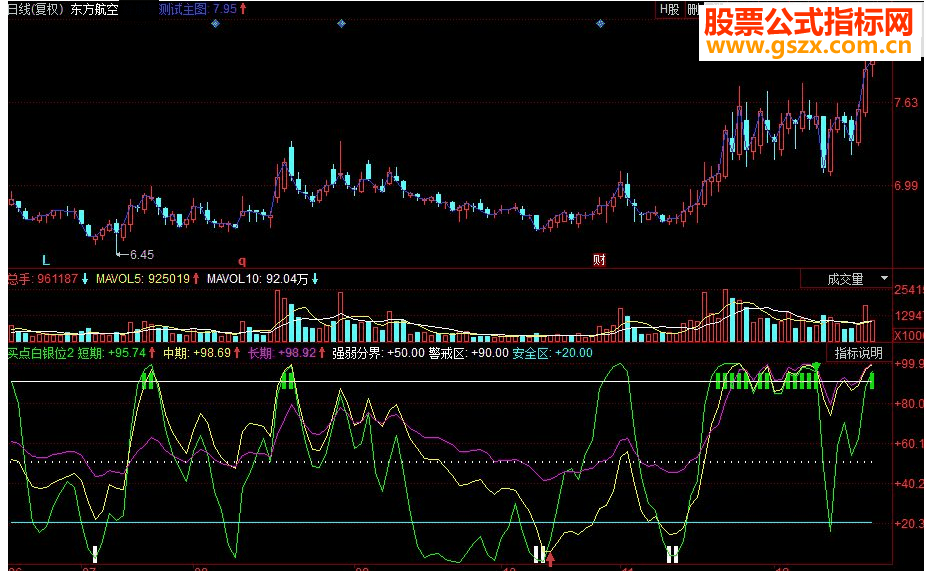Click the red q marker below candles

coord(239,260)
